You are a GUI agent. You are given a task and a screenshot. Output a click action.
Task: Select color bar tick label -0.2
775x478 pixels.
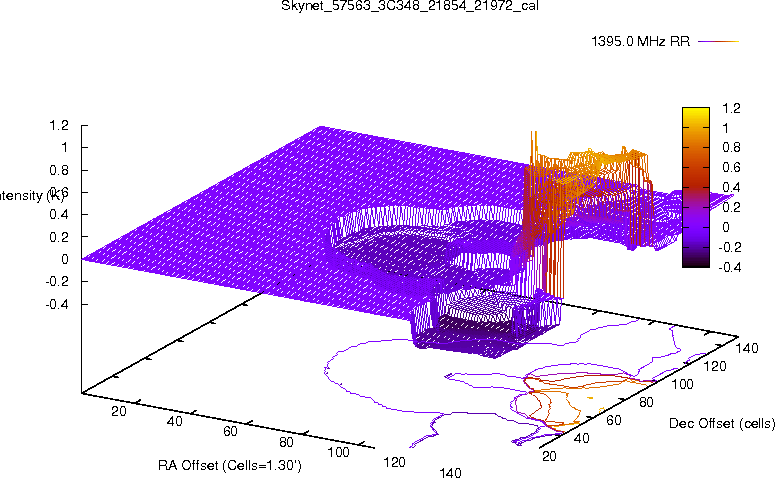point(729,247)
